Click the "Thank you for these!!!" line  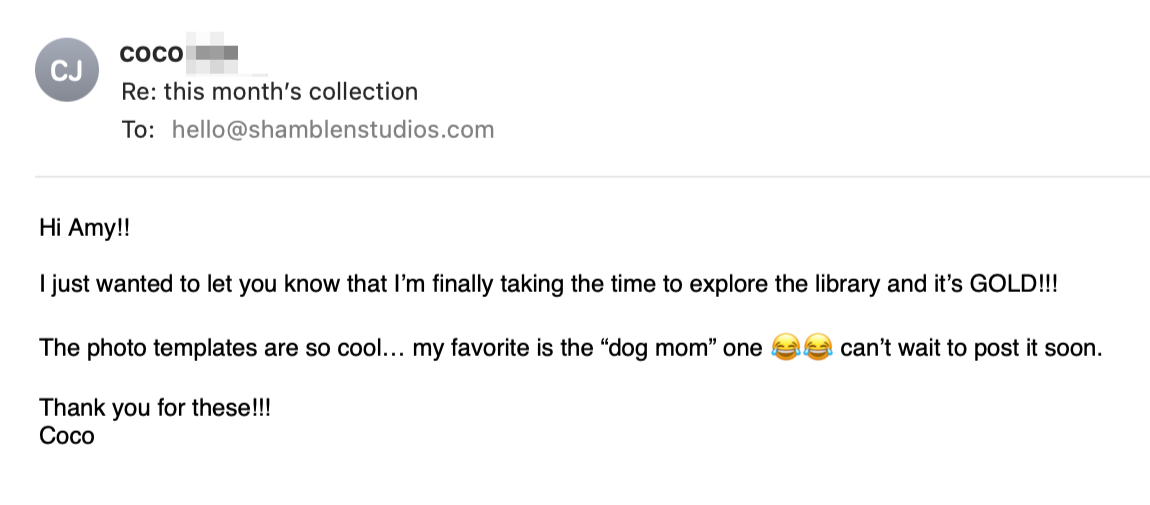(x=155, y=409)
